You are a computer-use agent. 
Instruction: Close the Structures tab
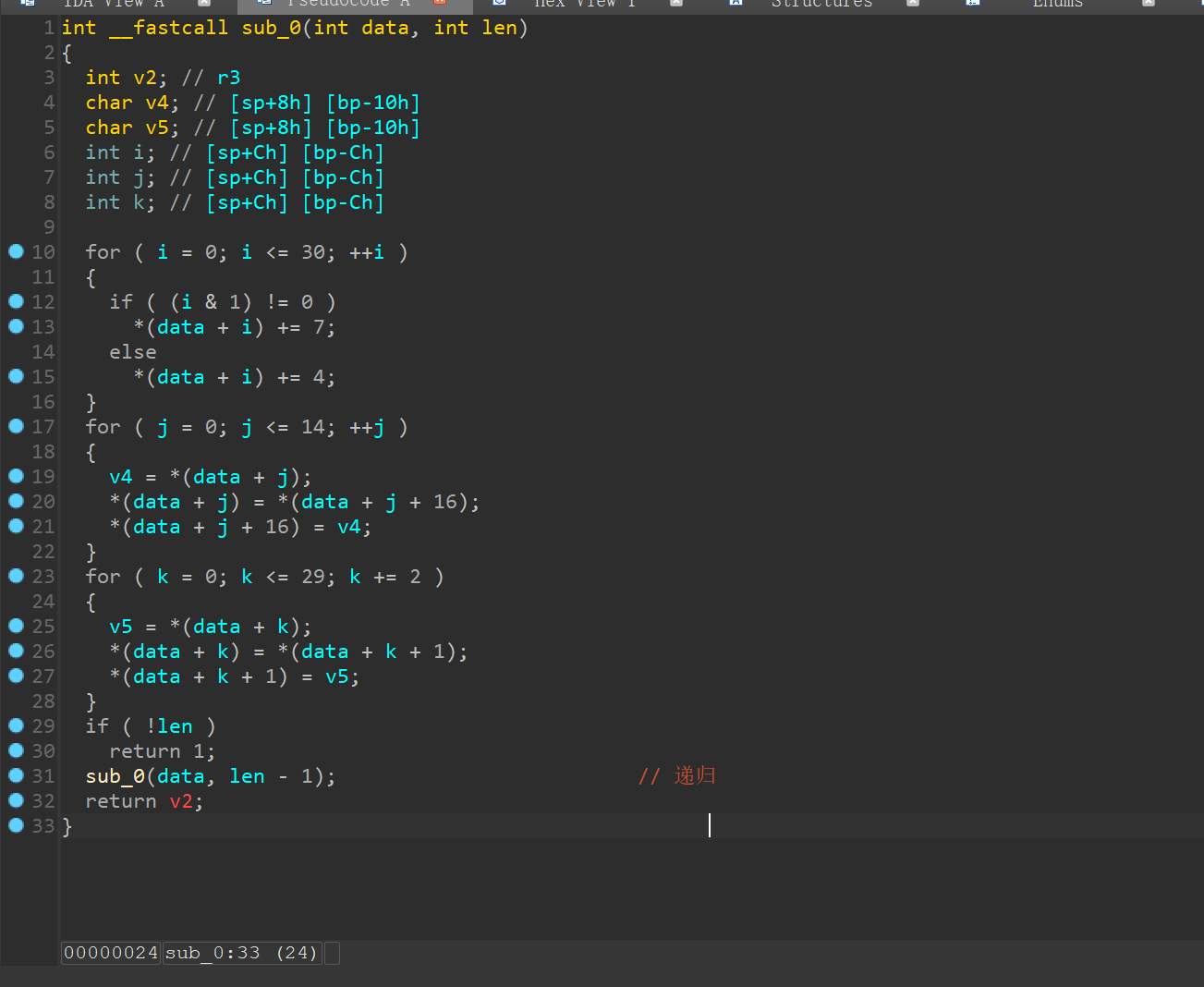[x=913, y=3]
